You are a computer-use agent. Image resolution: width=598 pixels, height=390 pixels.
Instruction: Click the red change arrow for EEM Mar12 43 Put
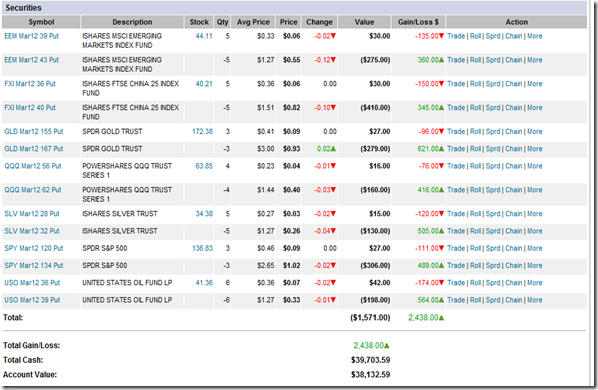tap(333, 60)
